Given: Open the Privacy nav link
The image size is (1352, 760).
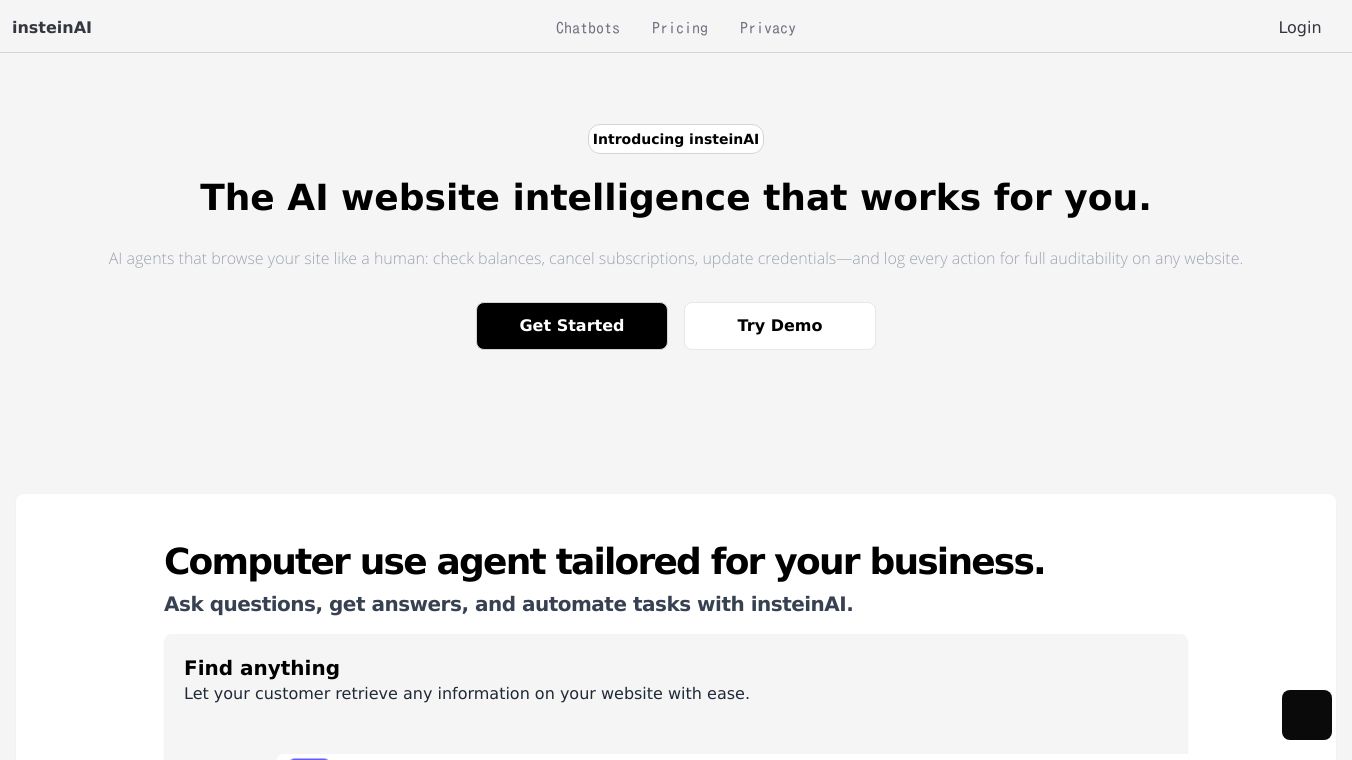Looking at the screenshot, I should click(768, 28).
